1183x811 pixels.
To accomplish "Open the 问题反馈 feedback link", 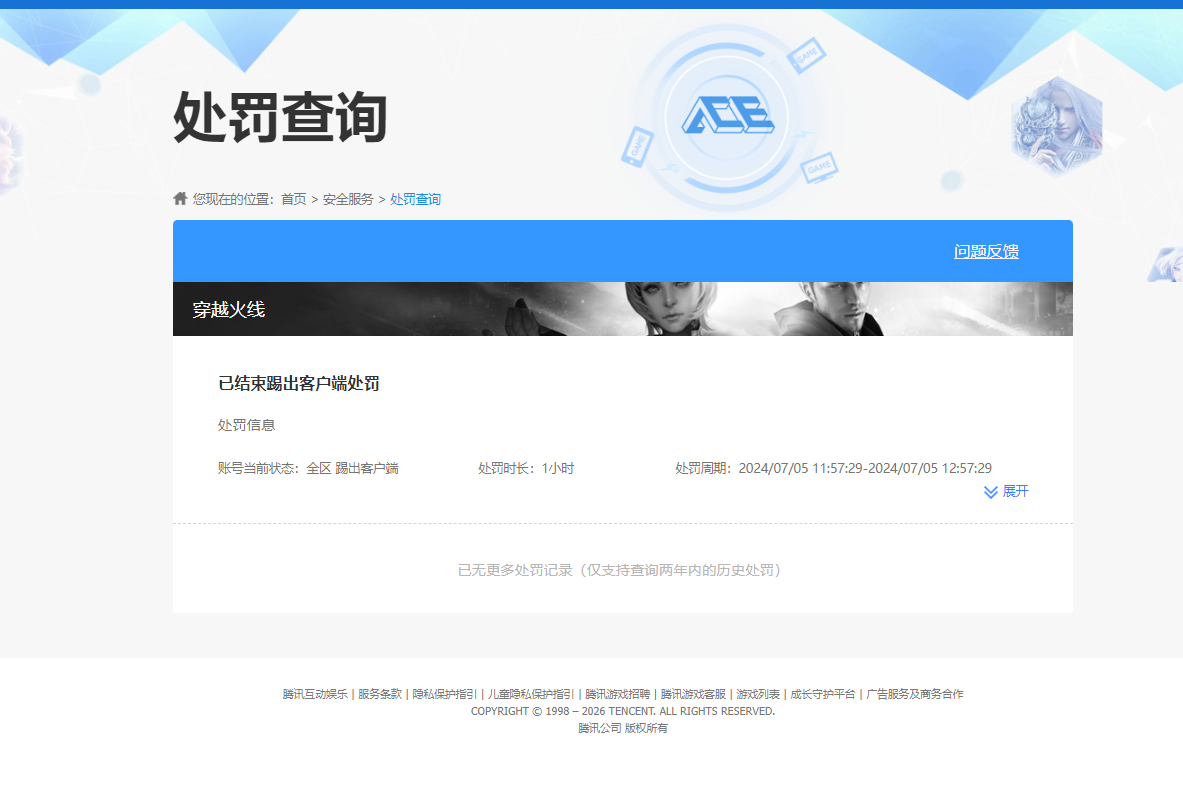I will coord(986,251).
